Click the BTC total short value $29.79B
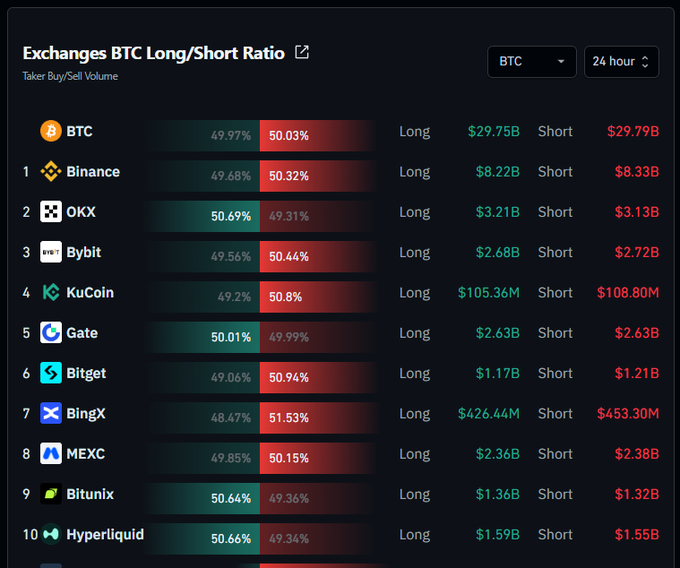Screen dimensions: 680x568 click(x=633, y=131)
